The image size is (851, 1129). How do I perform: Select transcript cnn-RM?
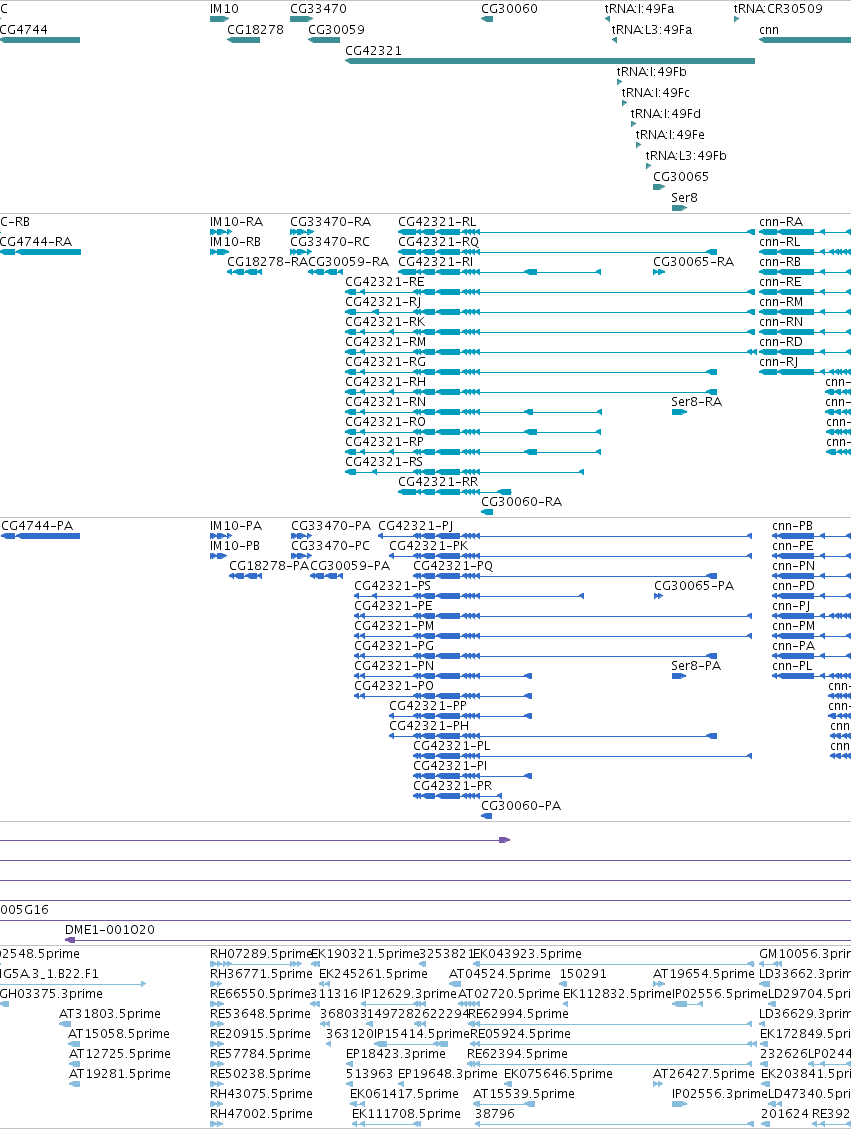[780, 302]
